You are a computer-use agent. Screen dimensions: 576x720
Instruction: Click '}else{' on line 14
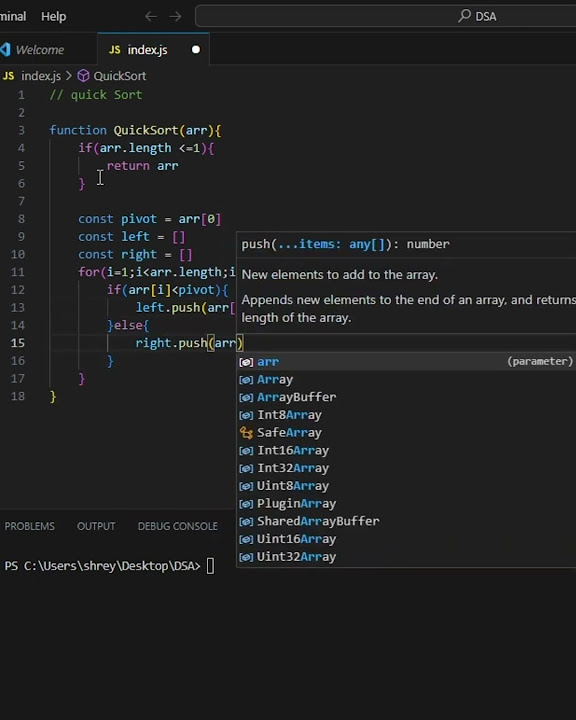(x=128, y=326)
